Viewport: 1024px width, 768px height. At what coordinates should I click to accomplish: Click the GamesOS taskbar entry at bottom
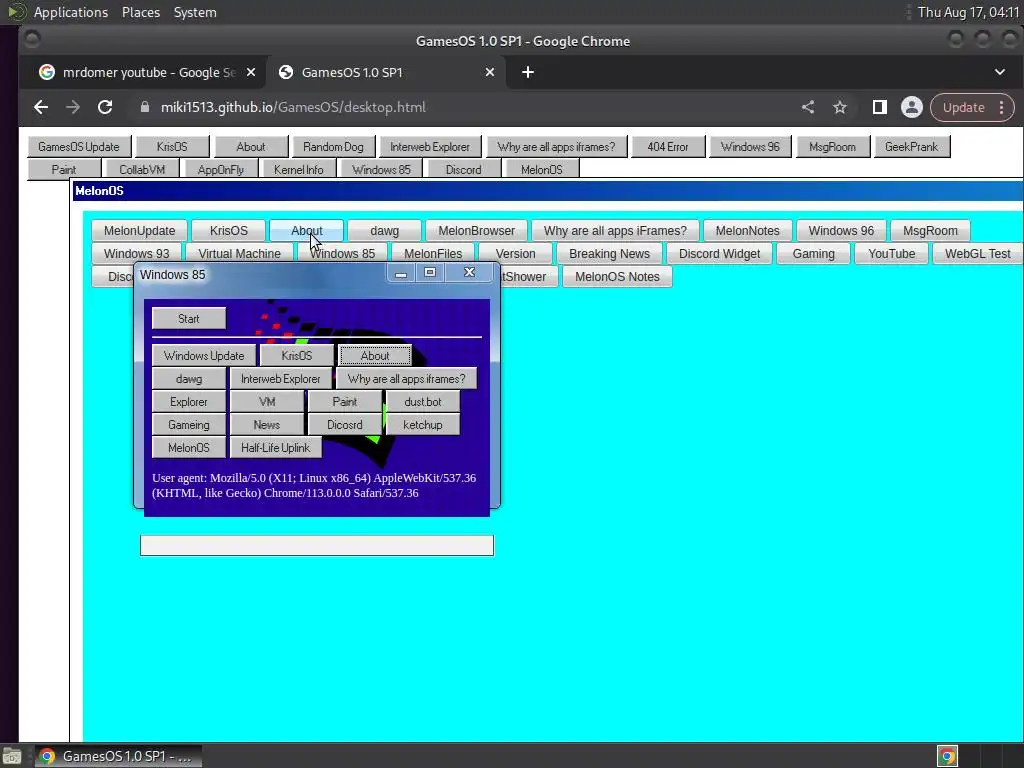click(x=118, y=756)
